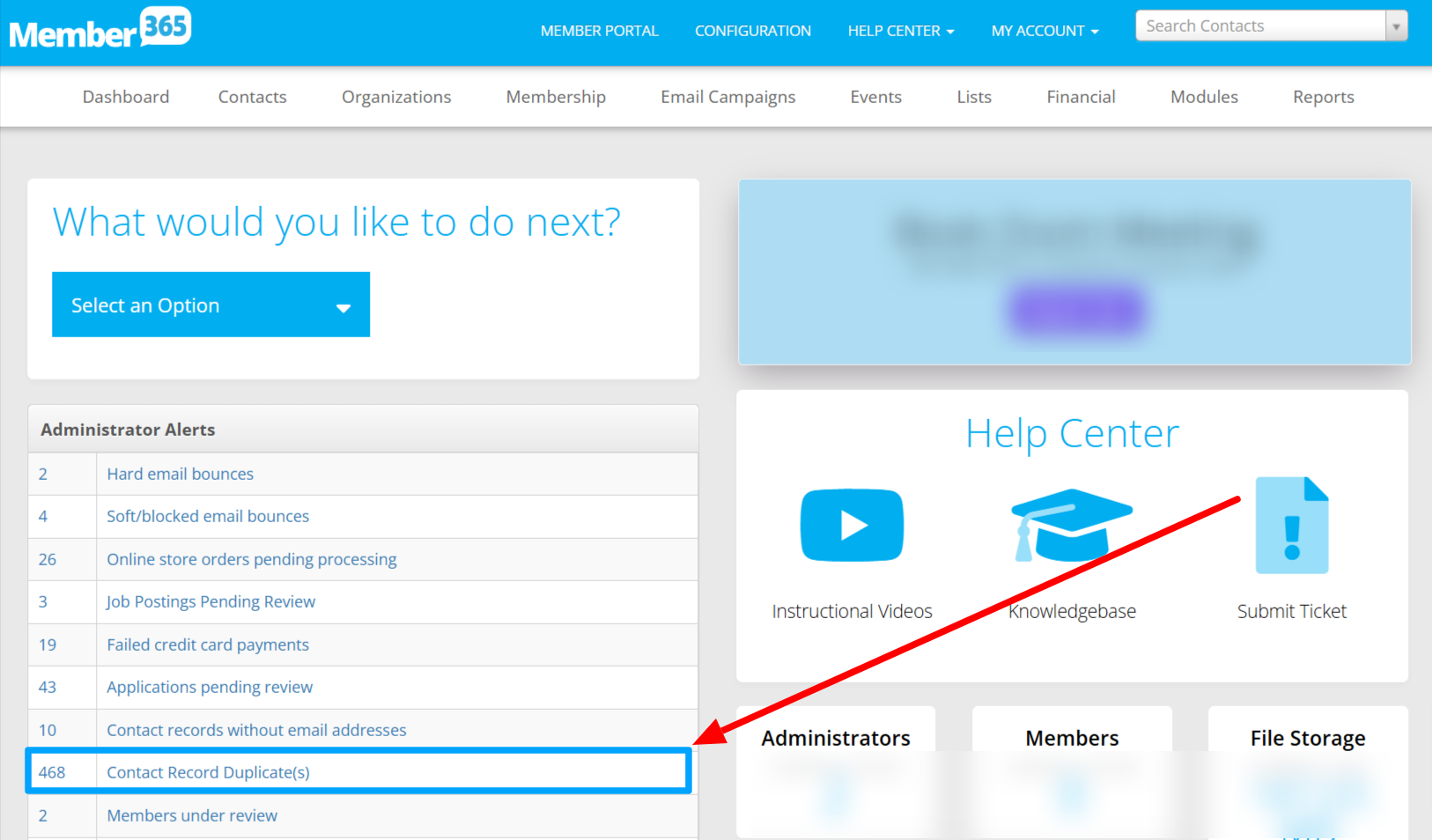Image resolution: width=1432 pixels, height=840 pixels.
Task: Go to the Member Portal
Action: click(599, 31)
